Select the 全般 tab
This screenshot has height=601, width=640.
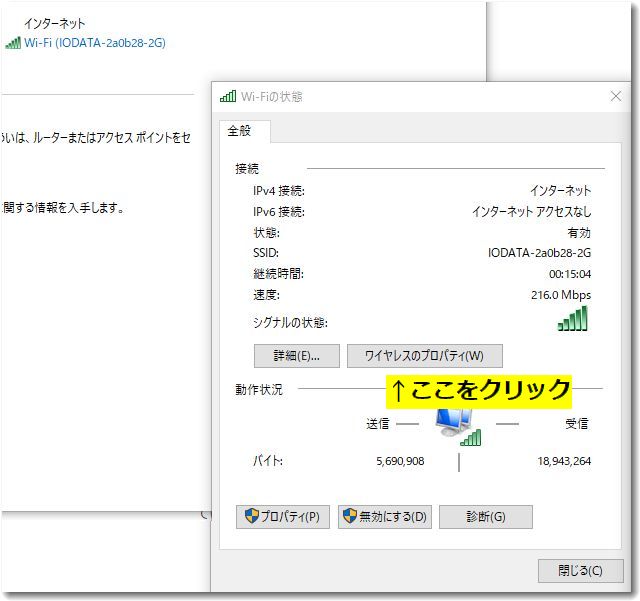coord(239,131)
